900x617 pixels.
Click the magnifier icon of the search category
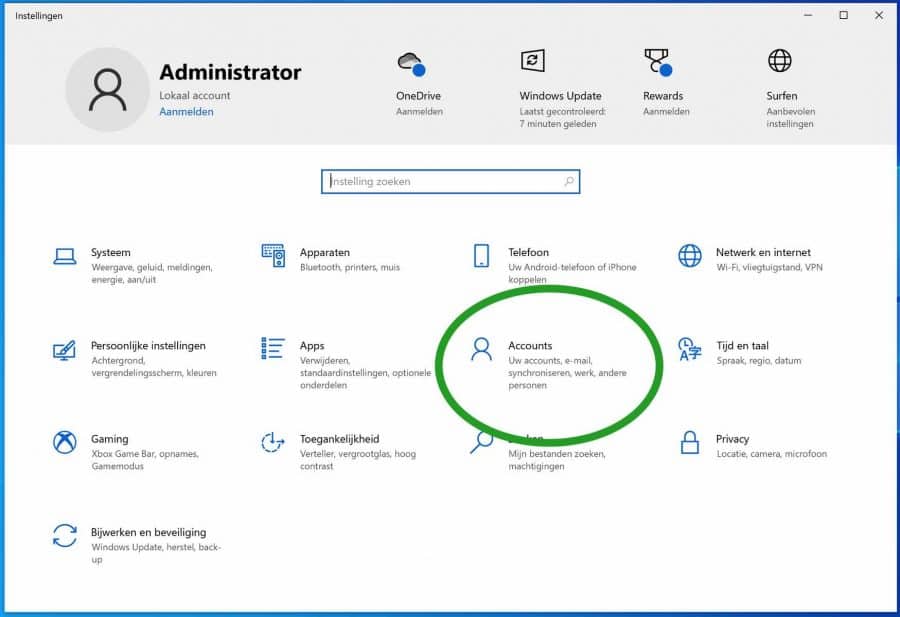481,443
